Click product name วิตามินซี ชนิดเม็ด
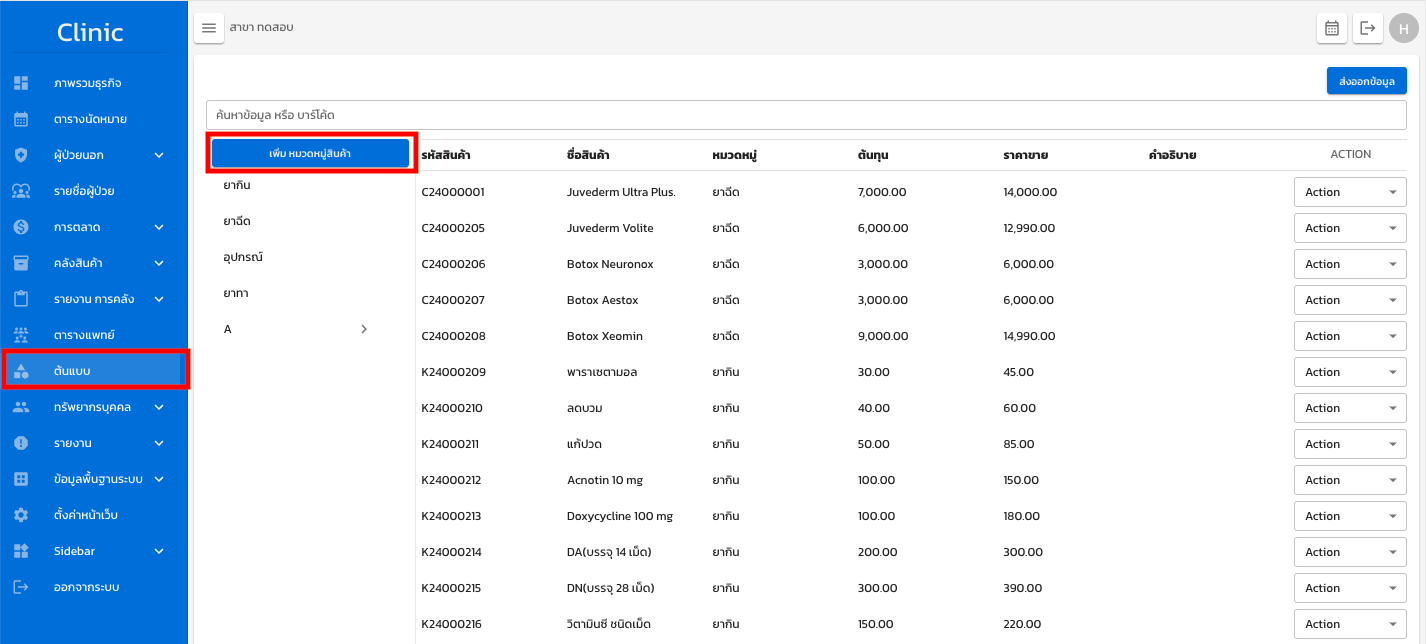 click(609, 624)
